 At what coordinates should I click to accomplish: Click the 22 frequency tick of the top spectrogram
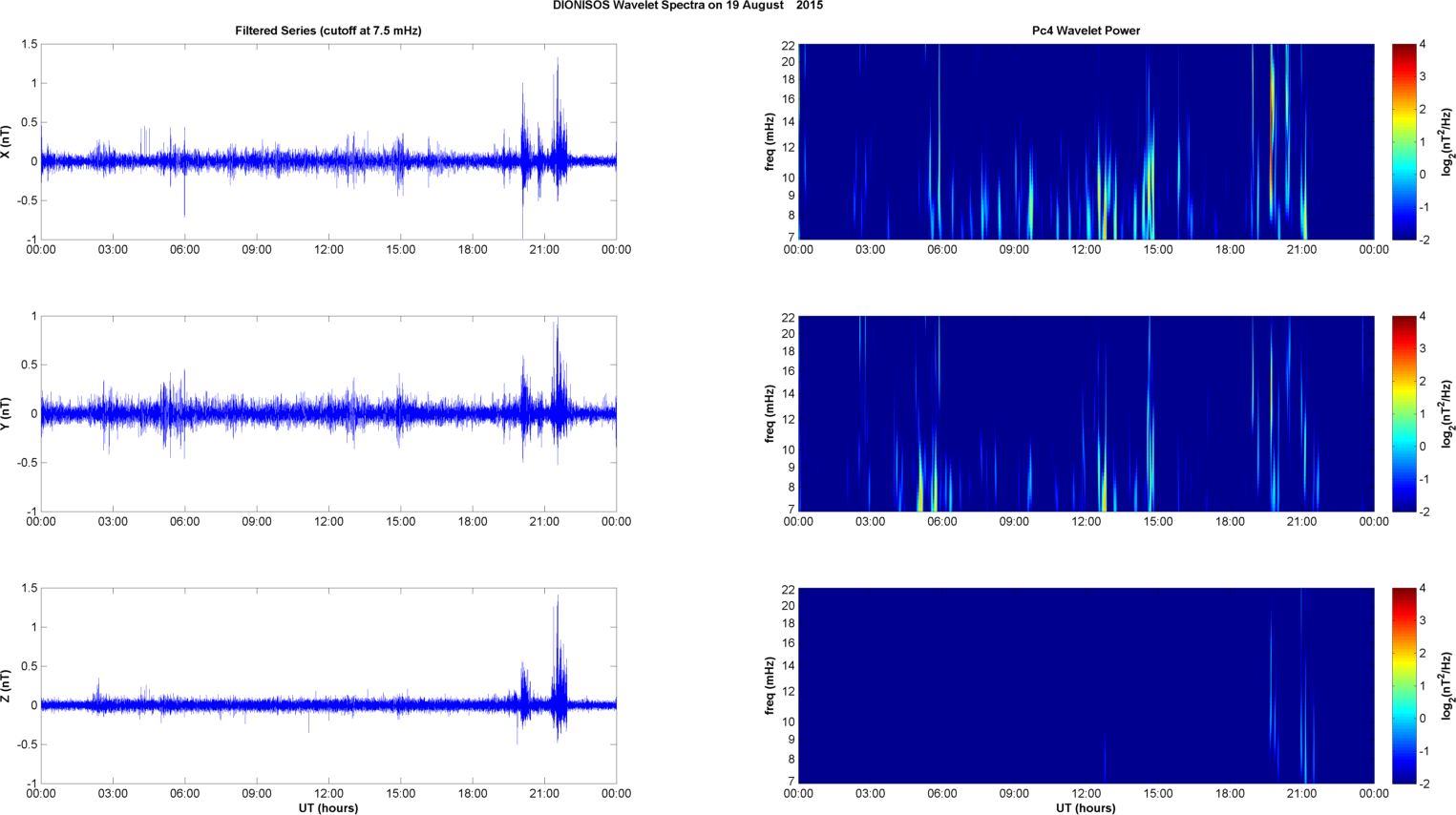click(788, 46)
